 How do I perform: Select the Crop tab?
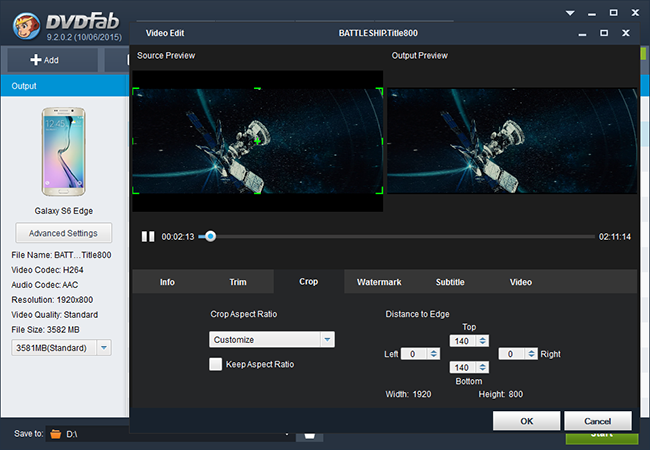coord(309,282)
